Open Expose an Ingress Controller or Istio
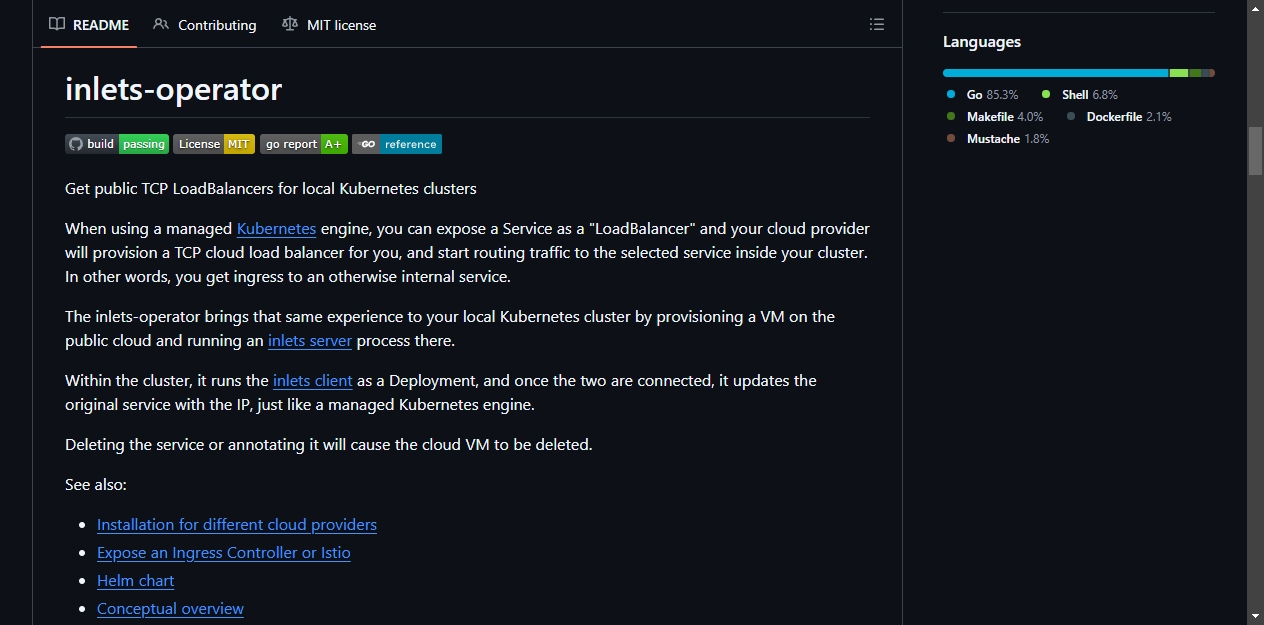The height and width of the screenshot is (625, 1264). pyautogui.click(x=224, y=553)
